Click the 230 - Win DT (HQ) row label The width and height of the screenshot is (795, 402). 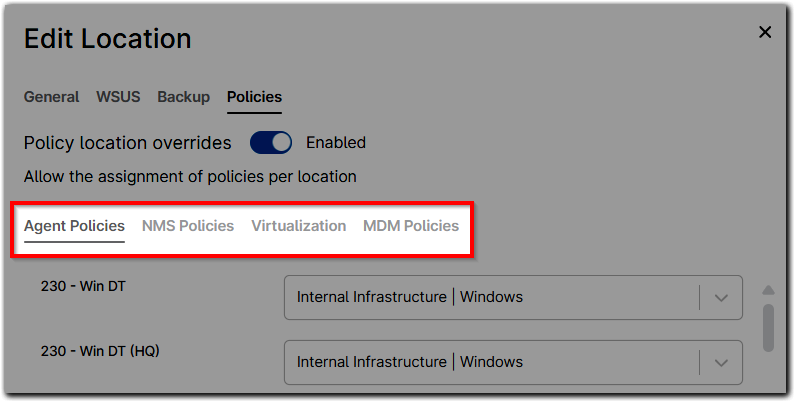click(x=100, y=351)
